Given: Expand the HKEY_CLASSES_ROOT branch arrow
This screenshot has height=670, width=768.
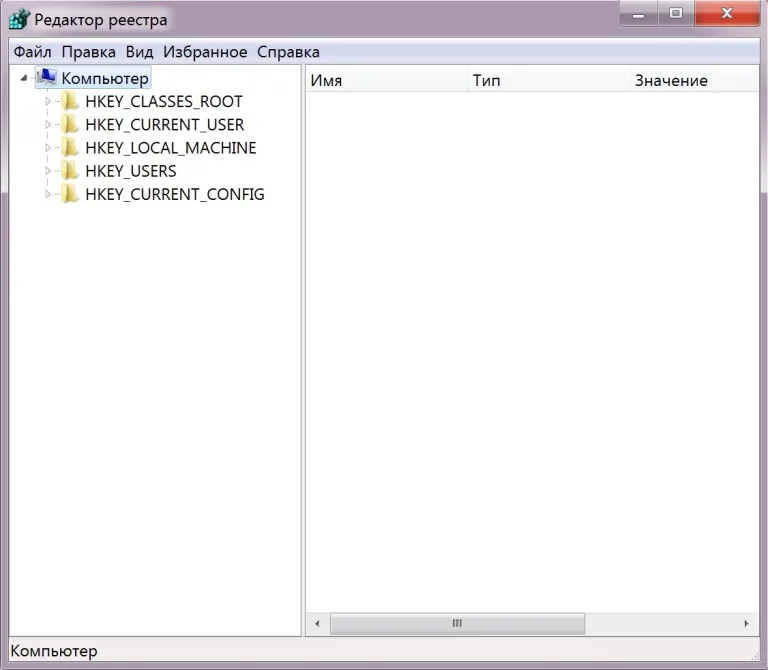Looking at the screenshot, I should pyautogui.click(x=48, y=101).
